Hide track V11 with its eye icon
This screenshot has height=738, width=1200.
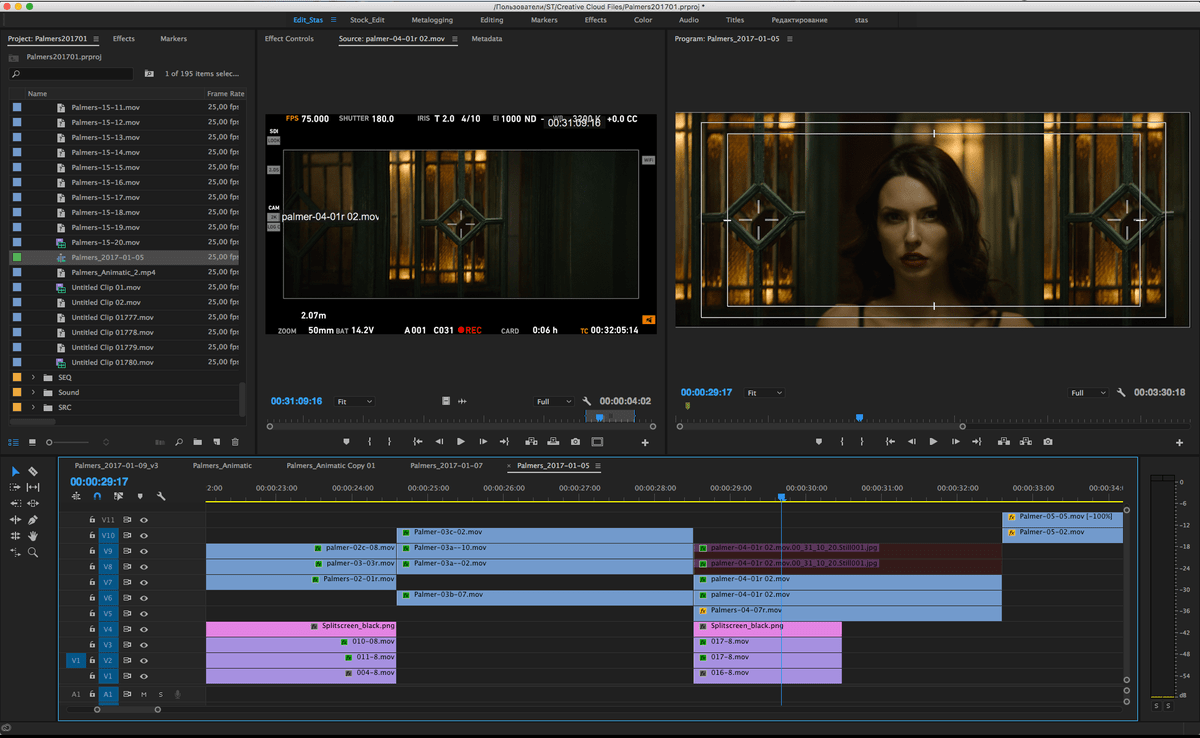[x=144, y=520]
